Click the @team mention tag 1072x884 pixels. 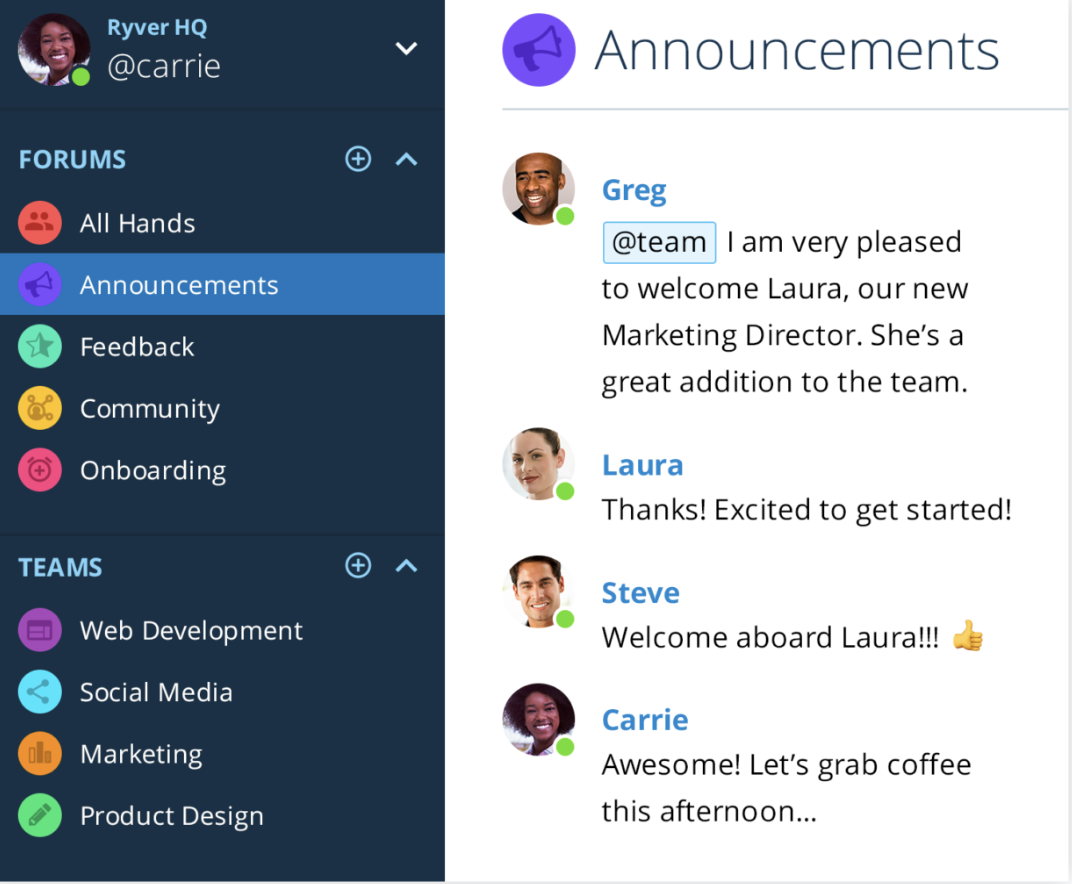click(x=659, y=242)
